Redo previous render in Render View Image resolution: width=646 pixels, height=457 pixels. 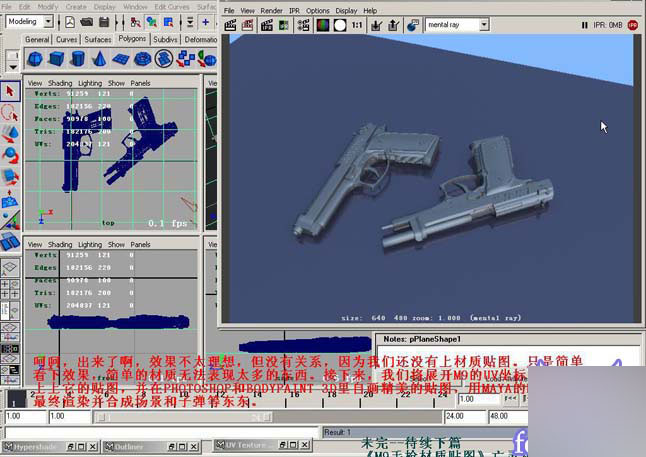pos(230,25)
